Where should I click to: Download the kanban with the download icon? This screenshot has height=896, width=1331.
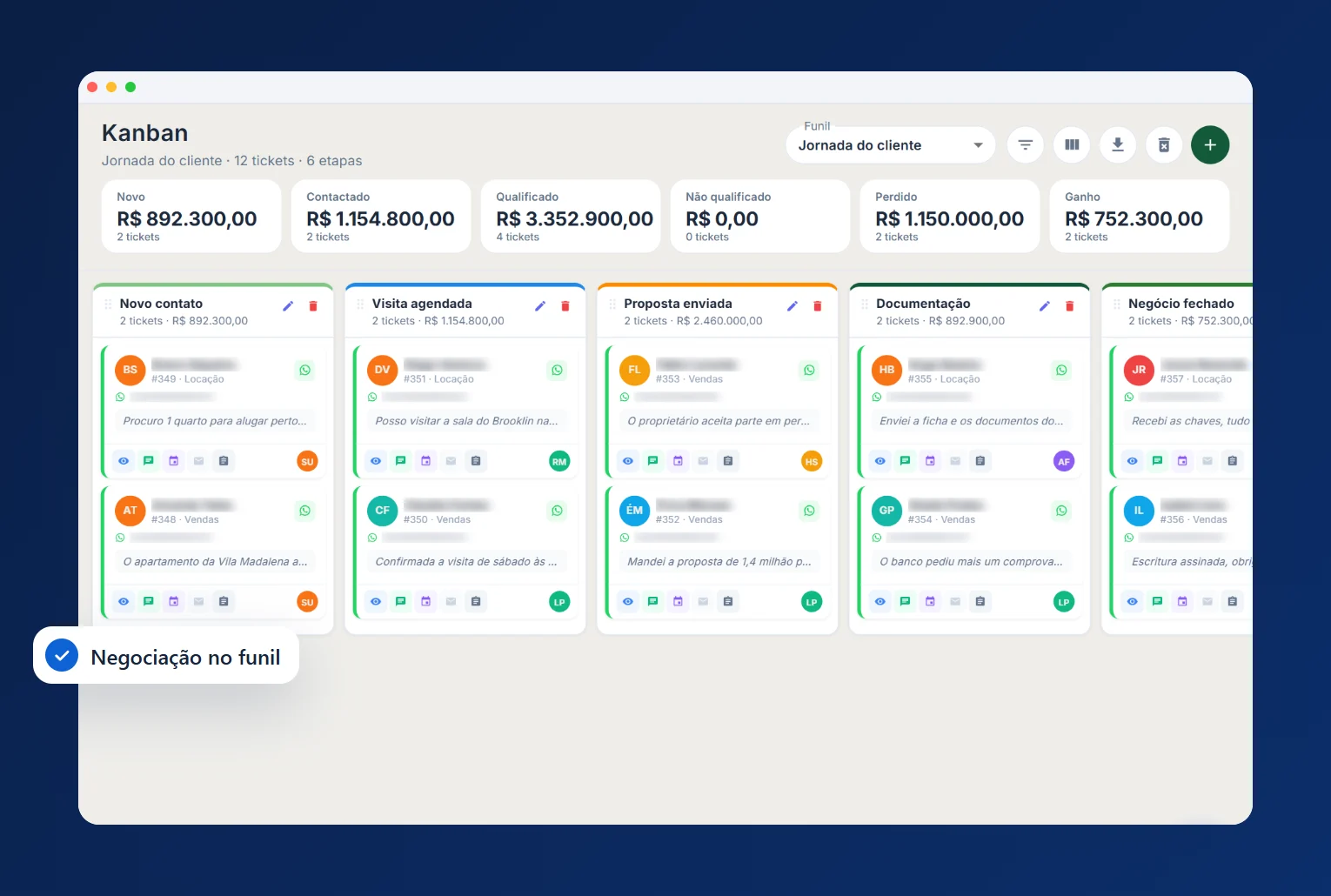(x=1118, y=145)
